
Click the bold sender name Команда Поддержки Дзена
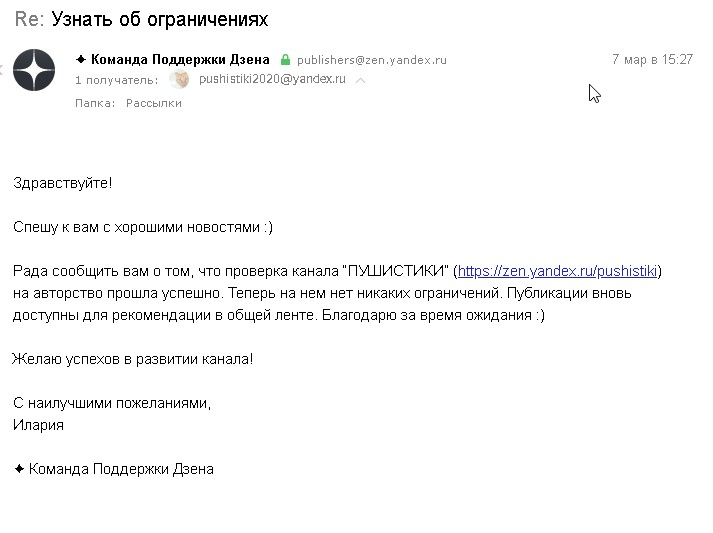180,59
